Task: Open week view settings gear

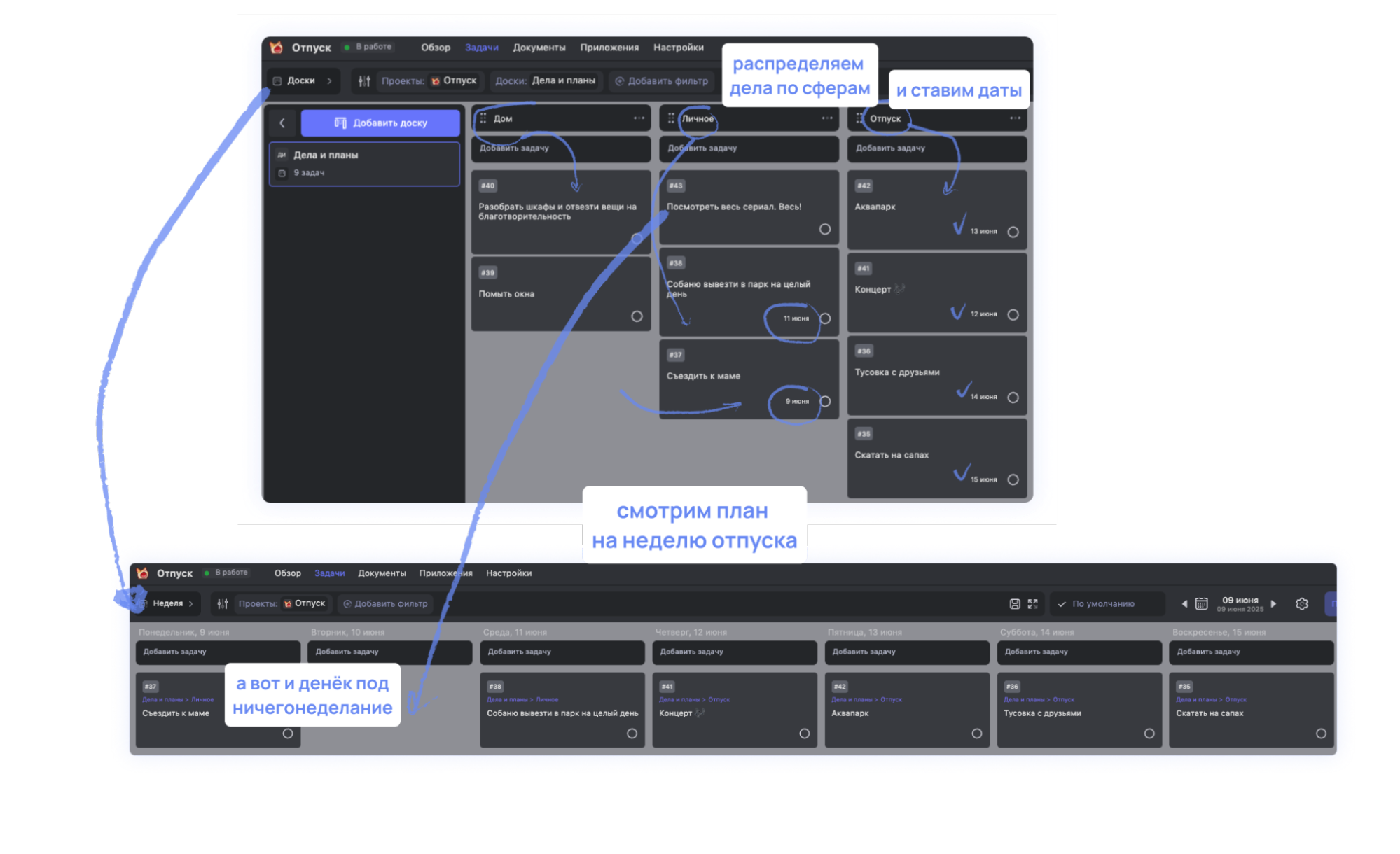Action: [1302, 603]
